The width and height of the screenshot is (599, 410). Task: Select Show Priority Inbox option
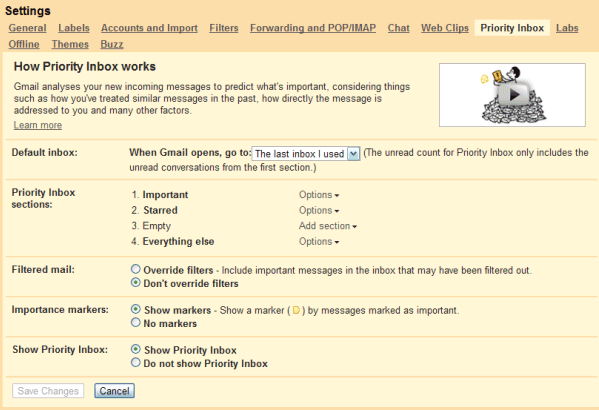tap(136, 349)
